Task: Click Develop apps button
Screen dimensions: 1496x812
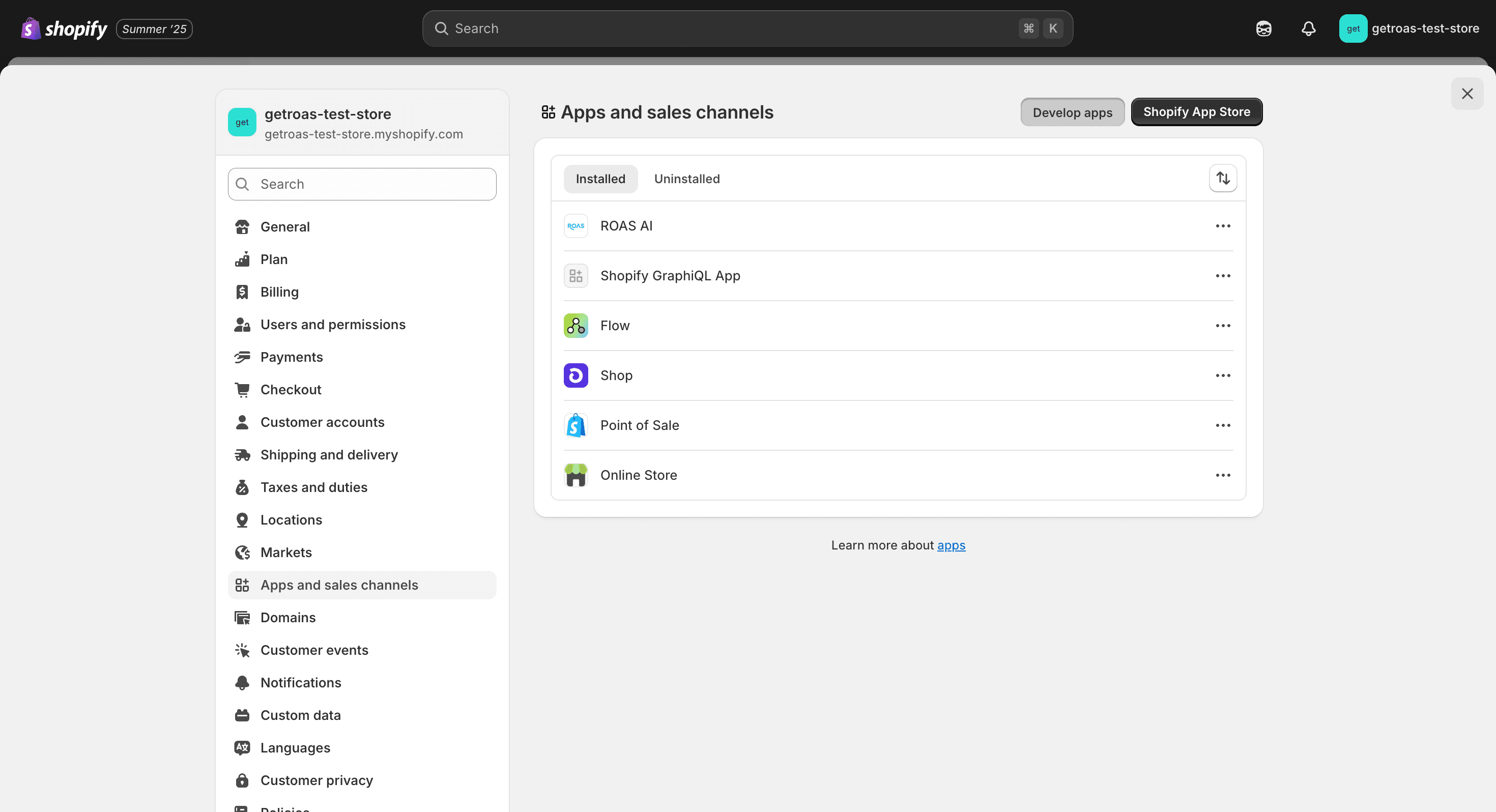Action: (1072, 112)
